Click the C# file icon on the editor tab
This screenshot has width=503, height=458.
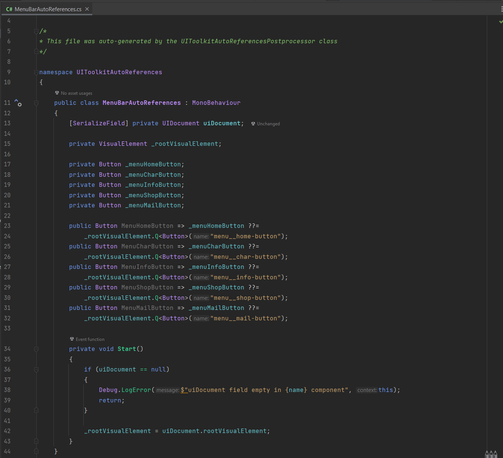pos(9,9)
